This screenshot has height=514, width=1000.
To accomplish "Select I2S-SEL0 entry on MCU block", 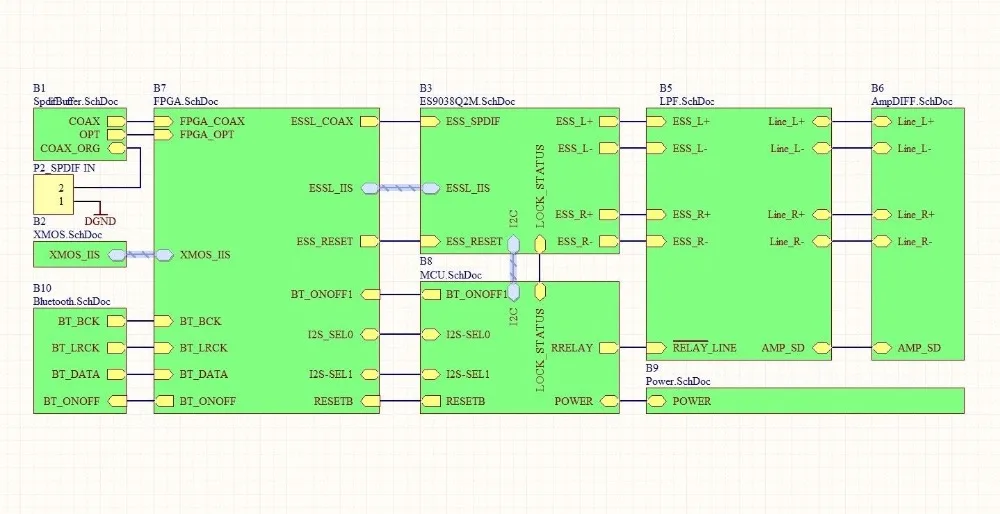I will (x=430, y=334).
